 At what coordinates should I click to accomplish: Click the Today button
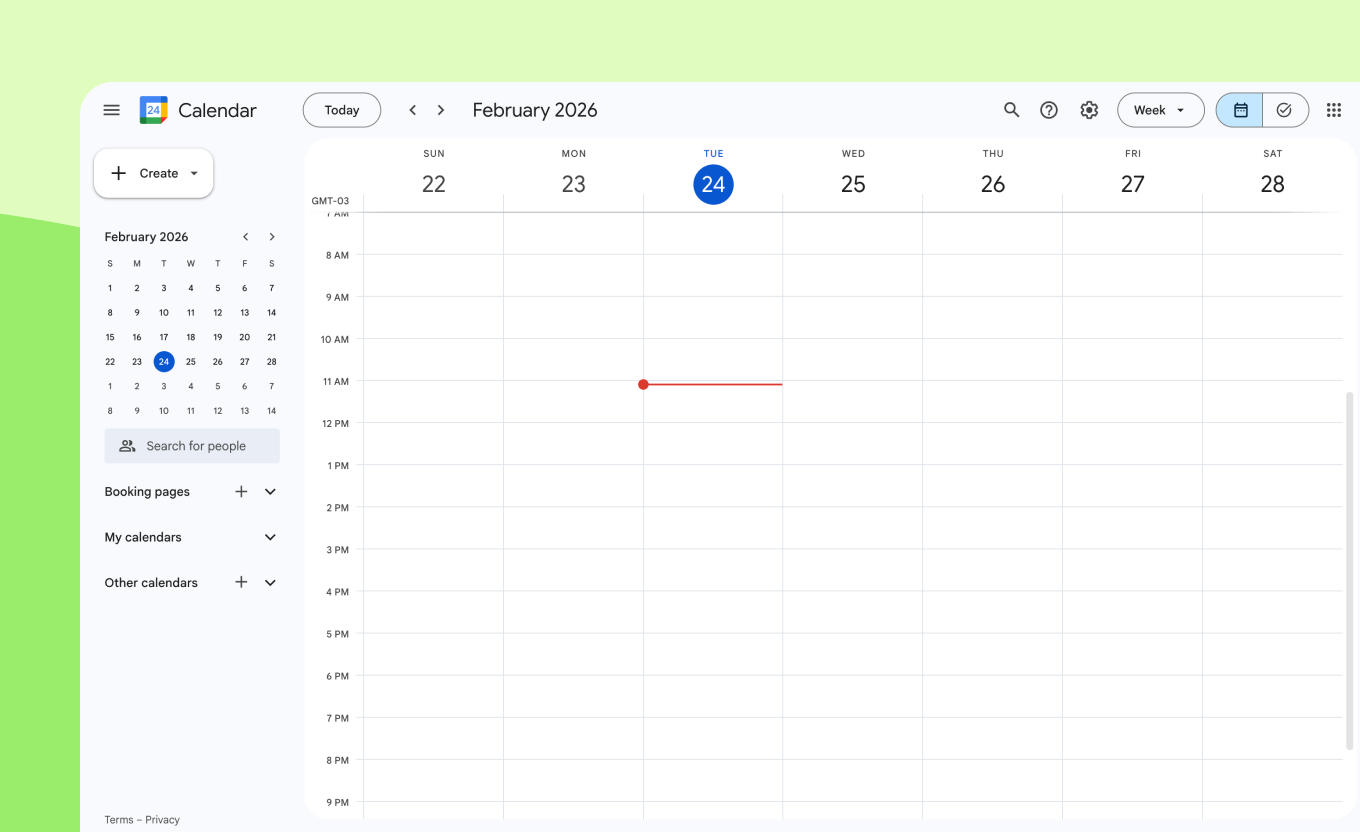(342, 110)
